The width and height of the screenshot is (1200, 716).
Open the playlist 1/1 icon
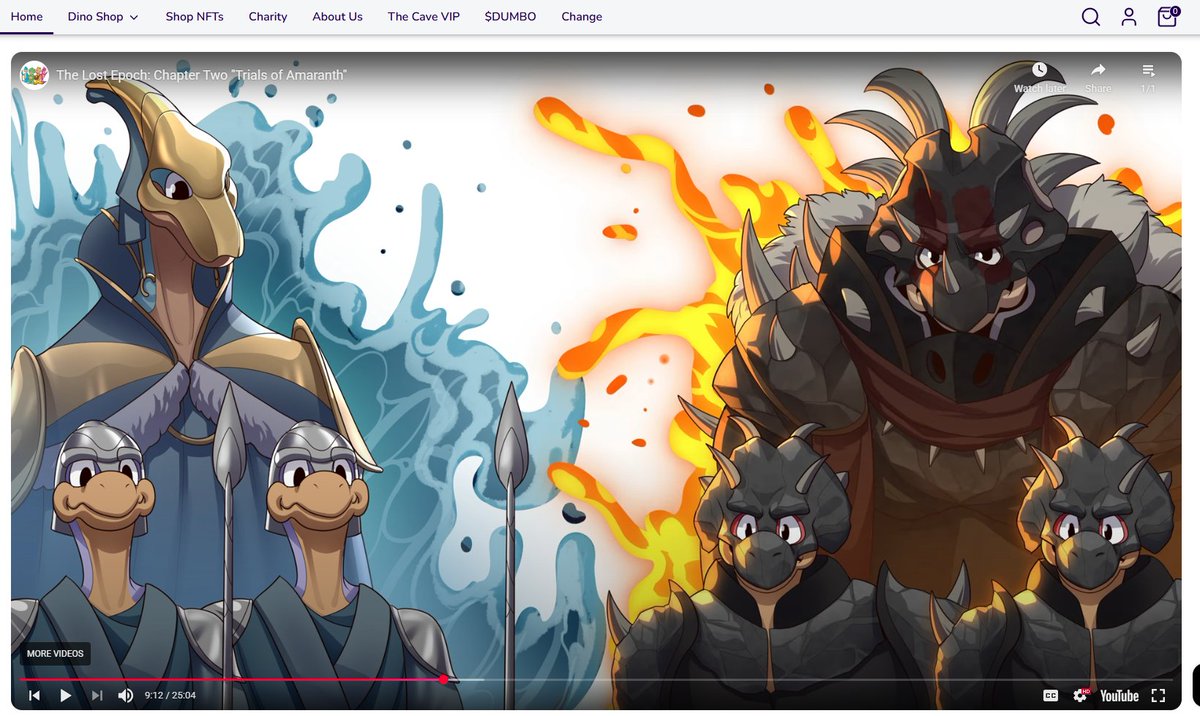point(1148,77)
